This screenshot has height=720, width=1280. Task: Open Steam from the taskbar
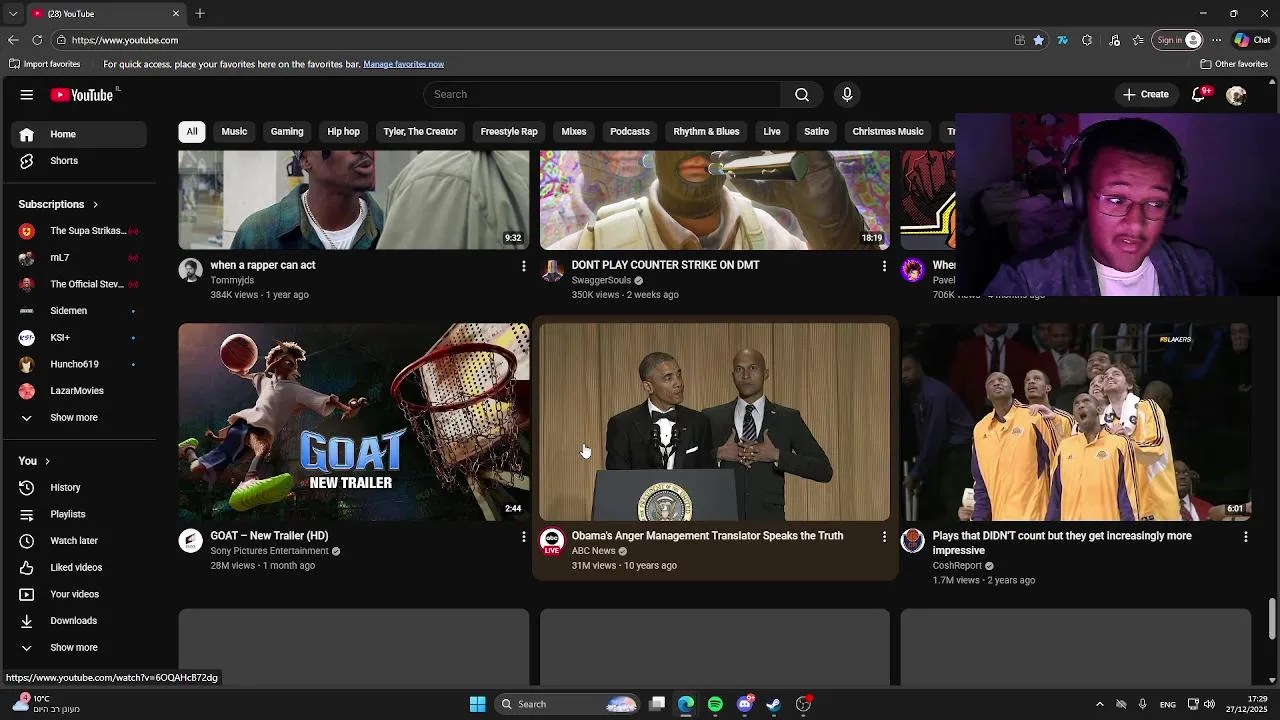(774, 704)
